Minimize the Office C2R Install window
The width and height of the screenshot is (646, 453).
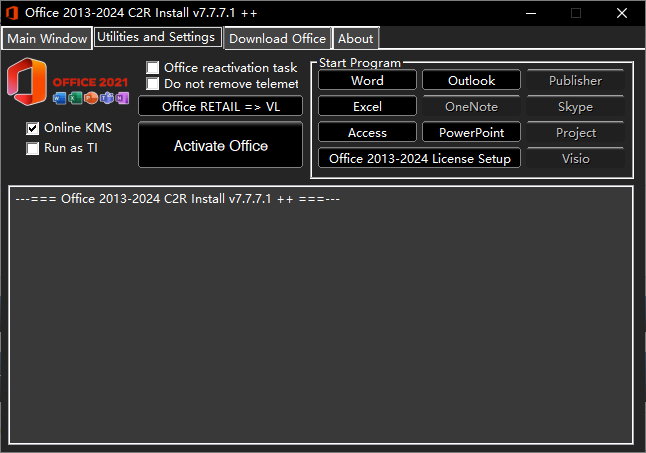[x=531, y=13]
